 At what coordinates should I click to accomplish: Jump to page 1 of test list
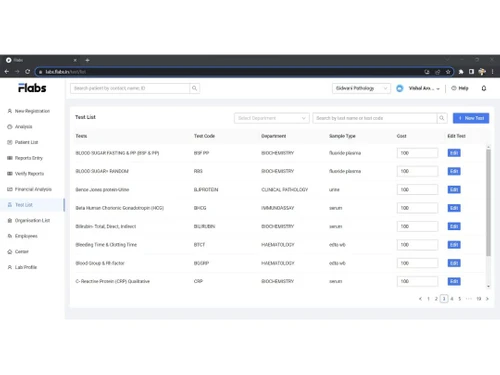(428, 299)
